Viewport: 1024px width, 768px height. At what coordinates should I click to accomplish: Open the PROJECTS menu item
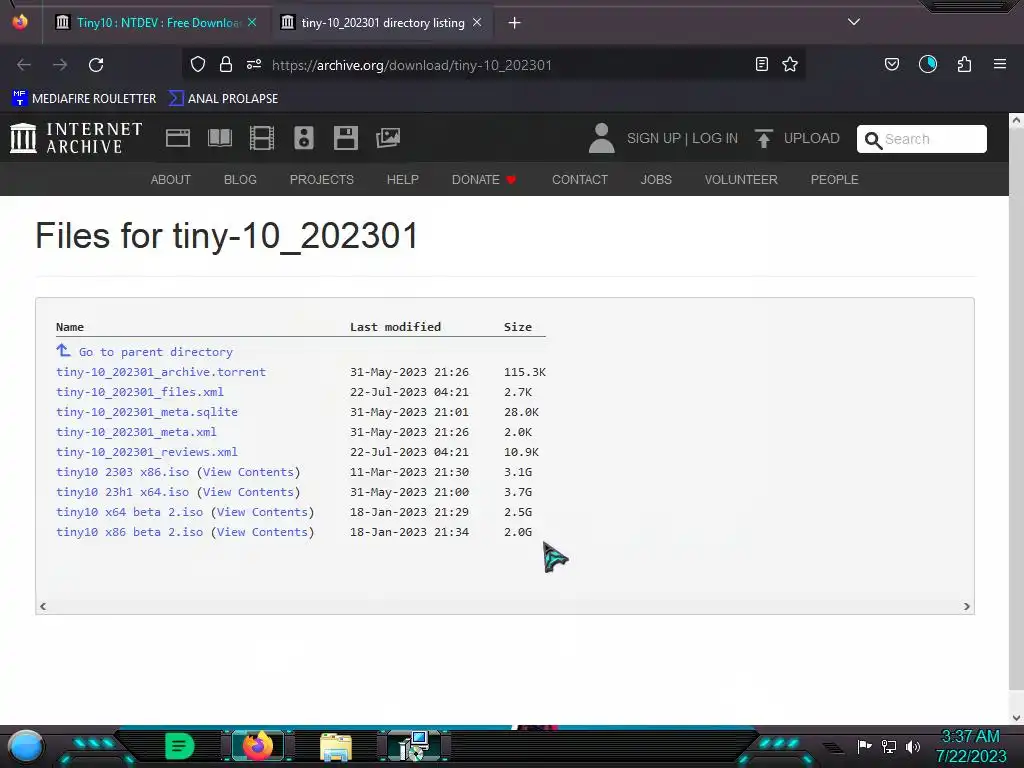coord(322,180)
